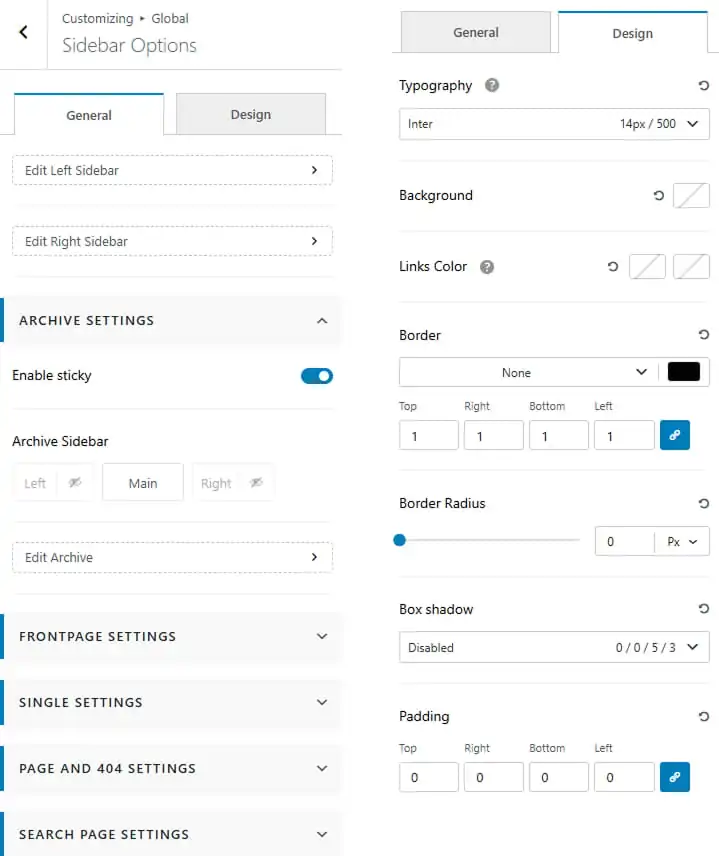The height and width of the screenshot is (856, 719).
Task: Switch to the Design tab in left panel
Action: click(251, 114)
